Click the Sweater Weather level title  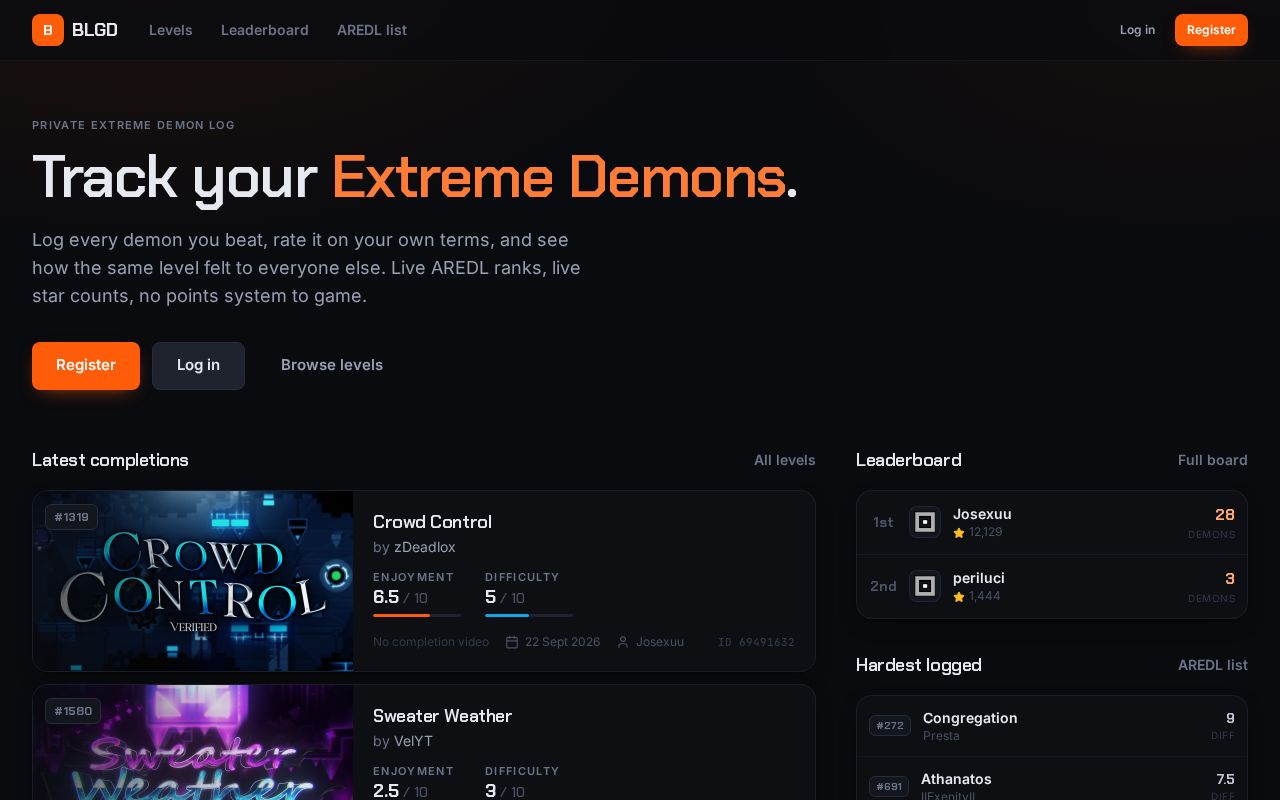tap(442, 716)
